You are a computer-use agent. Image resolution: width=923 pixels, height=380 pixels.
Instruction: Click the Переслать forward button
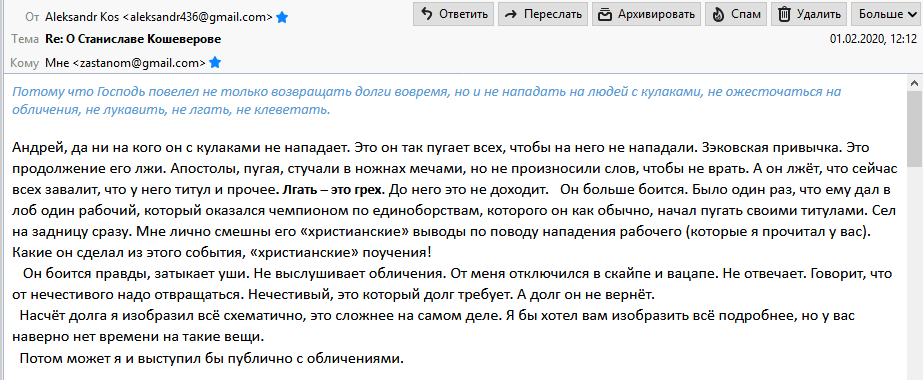pyautogui.click(x=543, y=14)
